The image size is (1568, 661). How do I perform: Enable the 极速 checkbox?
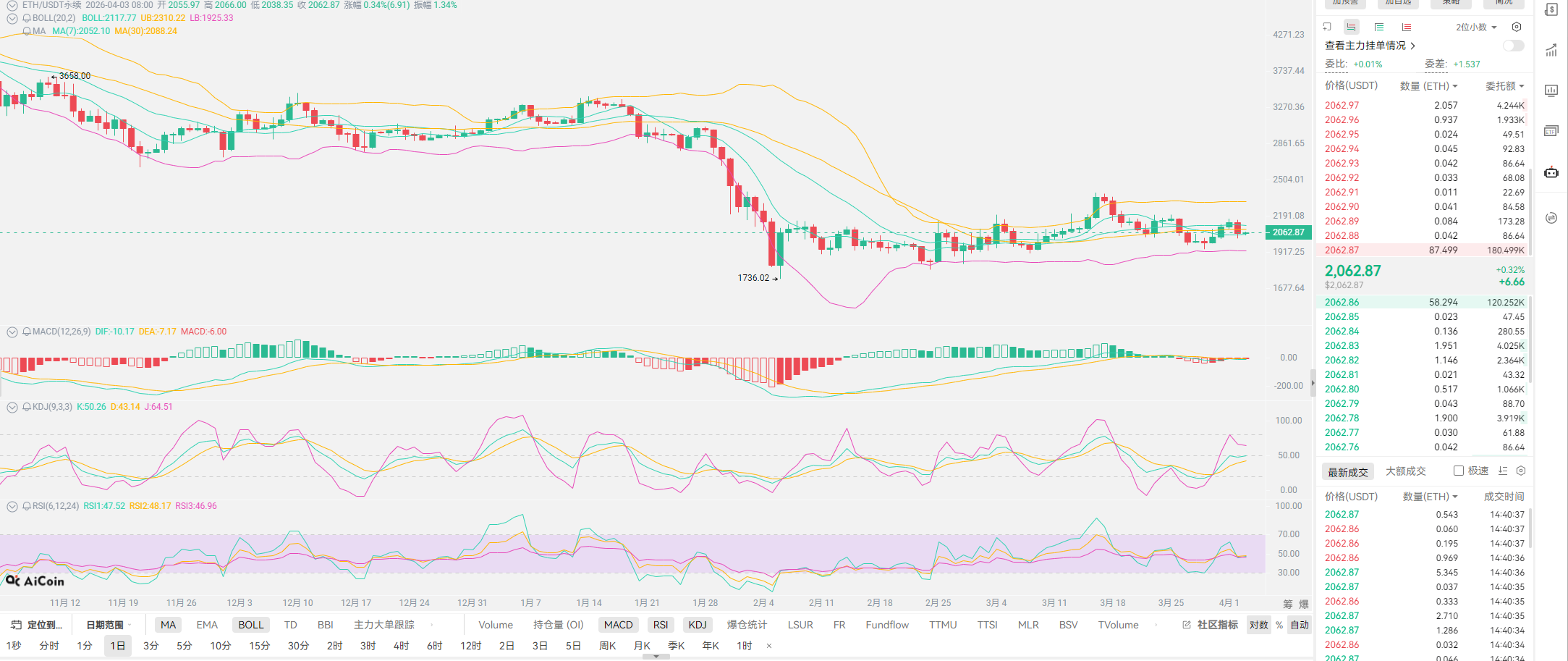[1459, 471]
